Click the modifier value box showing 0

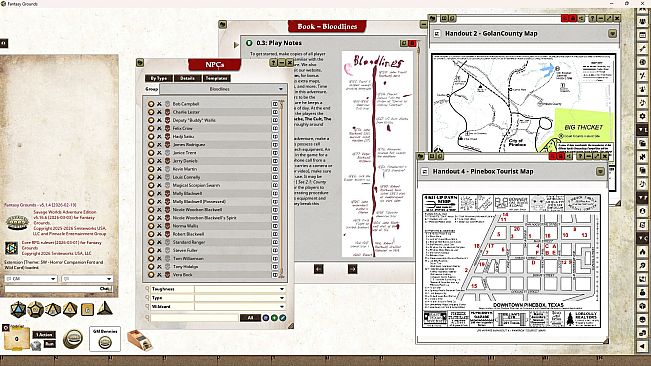[17, 339]
